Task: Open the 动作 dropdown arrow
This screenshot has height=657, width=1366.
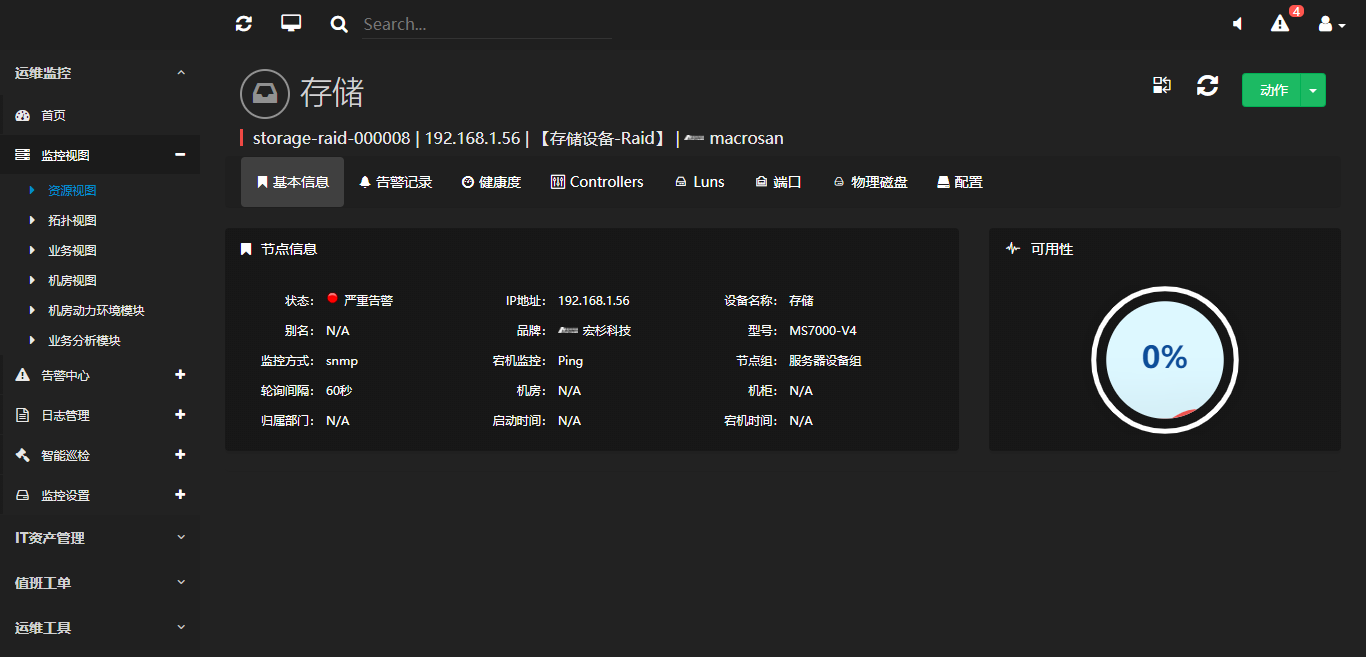Action: click(1313, 90)
